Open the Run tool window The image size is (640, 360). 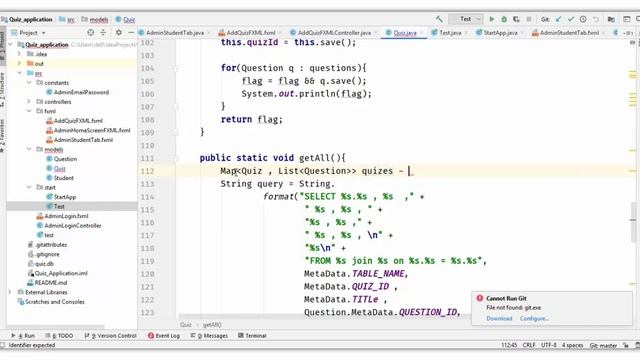coord(23,336)
